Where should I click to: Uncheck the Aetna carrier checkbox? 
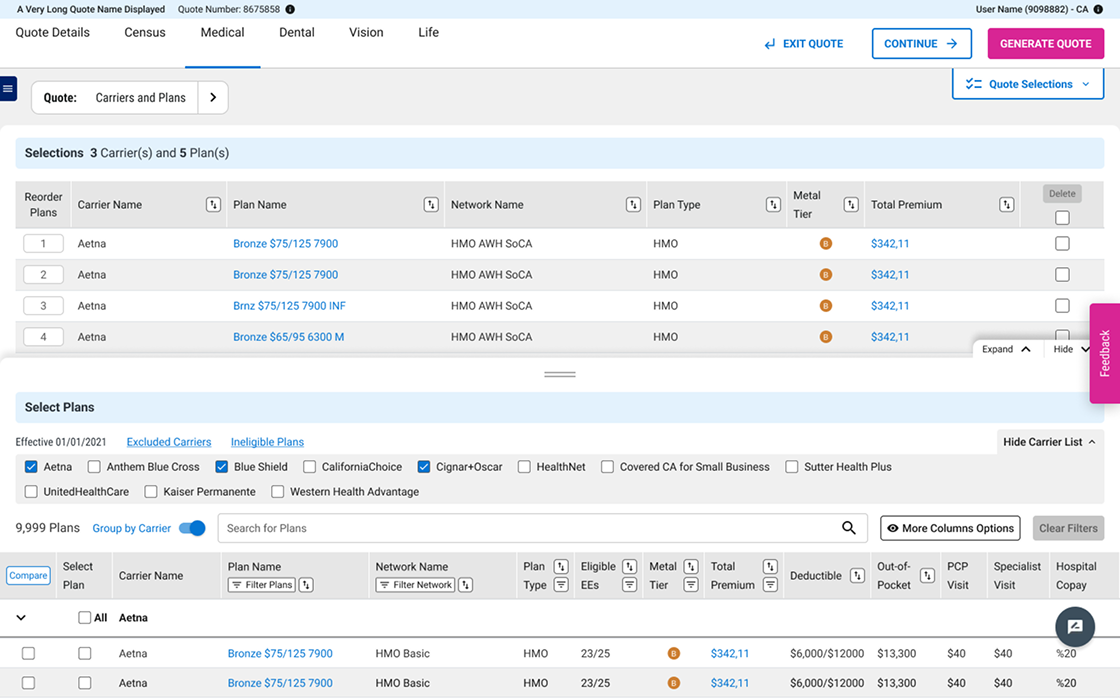coord(31,466)
